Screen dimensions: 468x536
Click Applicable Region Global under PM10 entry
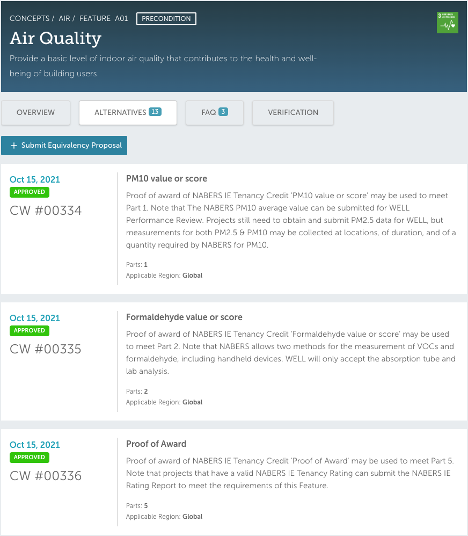pyautogui.click(x=164, y=276)
